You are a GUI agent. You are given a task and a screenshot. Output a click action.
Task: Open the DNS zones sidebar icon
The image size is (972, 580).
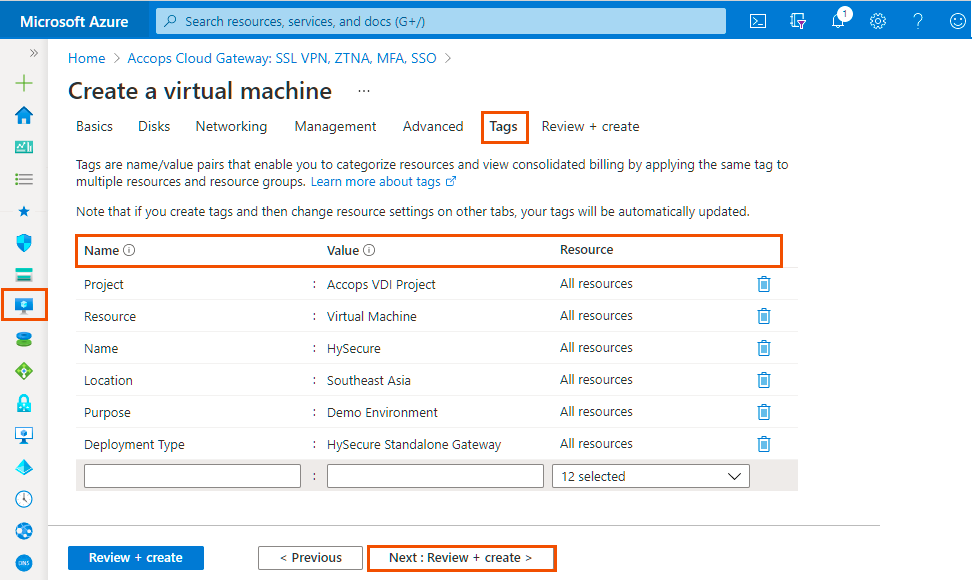coord(24,563)
